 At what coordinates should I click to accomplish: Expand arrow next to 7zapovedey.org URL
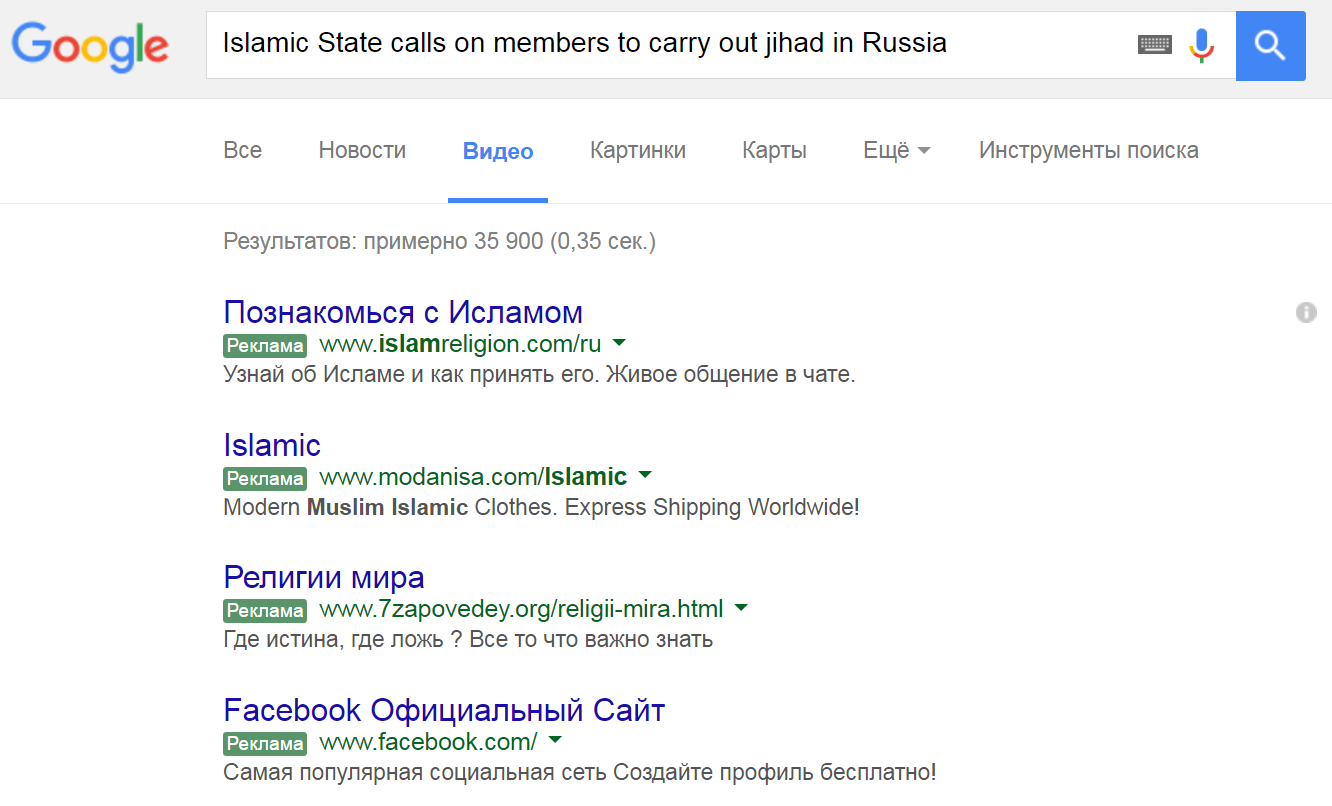741,607
